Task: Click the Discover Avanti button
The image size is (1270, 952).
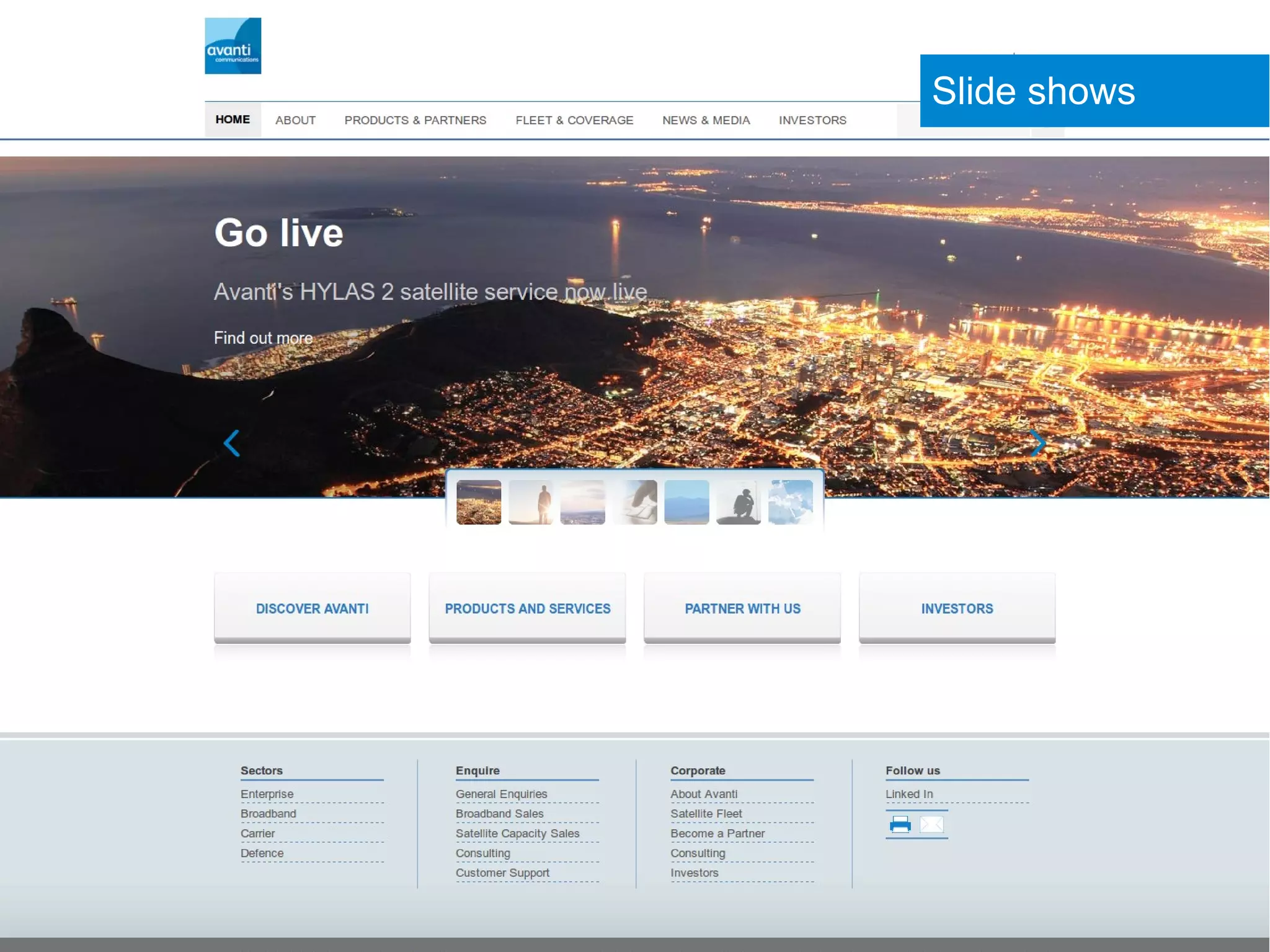Action: pyautogui.click(x=312, y=608)
